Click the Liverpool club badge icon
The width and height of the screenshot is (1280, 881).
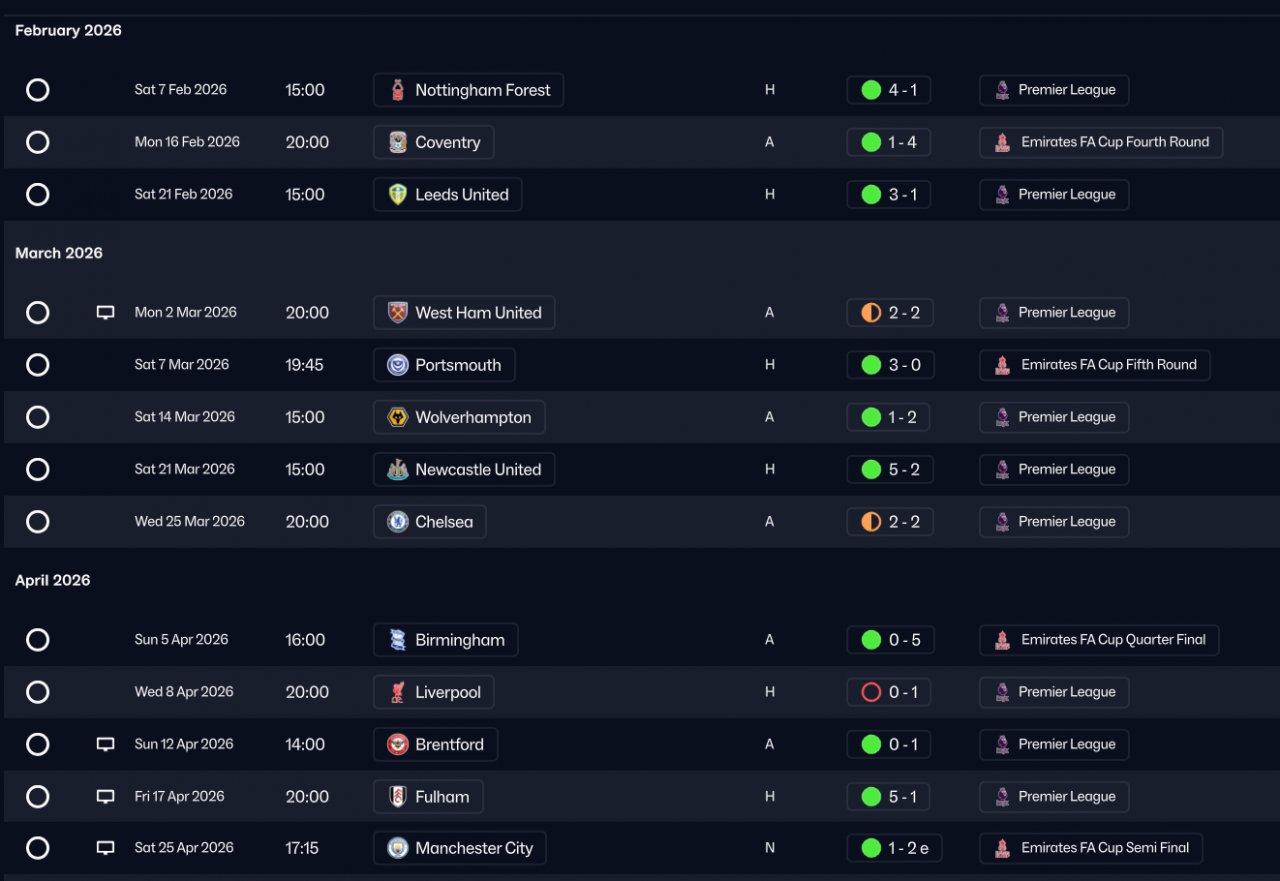398,692
